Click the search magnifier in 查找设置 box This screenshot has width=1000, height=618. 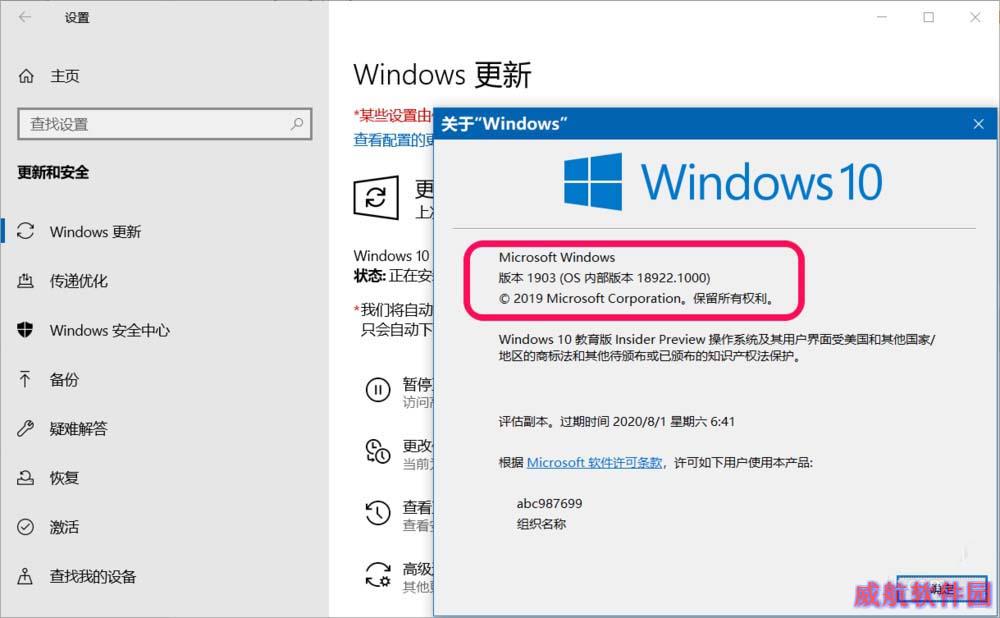tap(297, 124)
